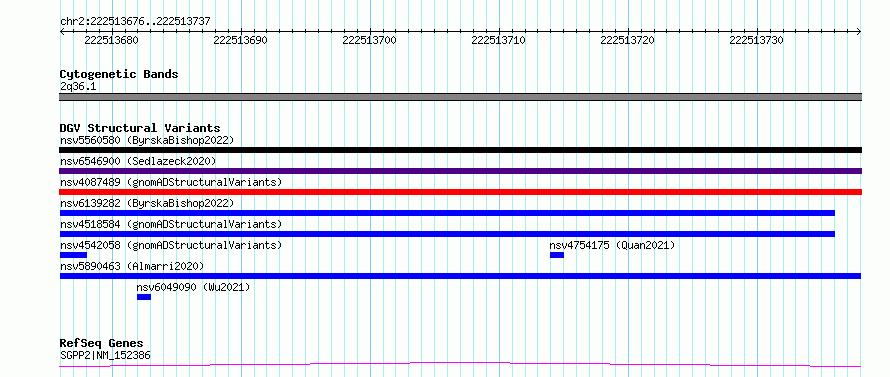This screenshot has width=890, height=377.
Task: Open variant nsv4542058 (gnomADStructuralVariants) label
Action: tap(171, 245)
